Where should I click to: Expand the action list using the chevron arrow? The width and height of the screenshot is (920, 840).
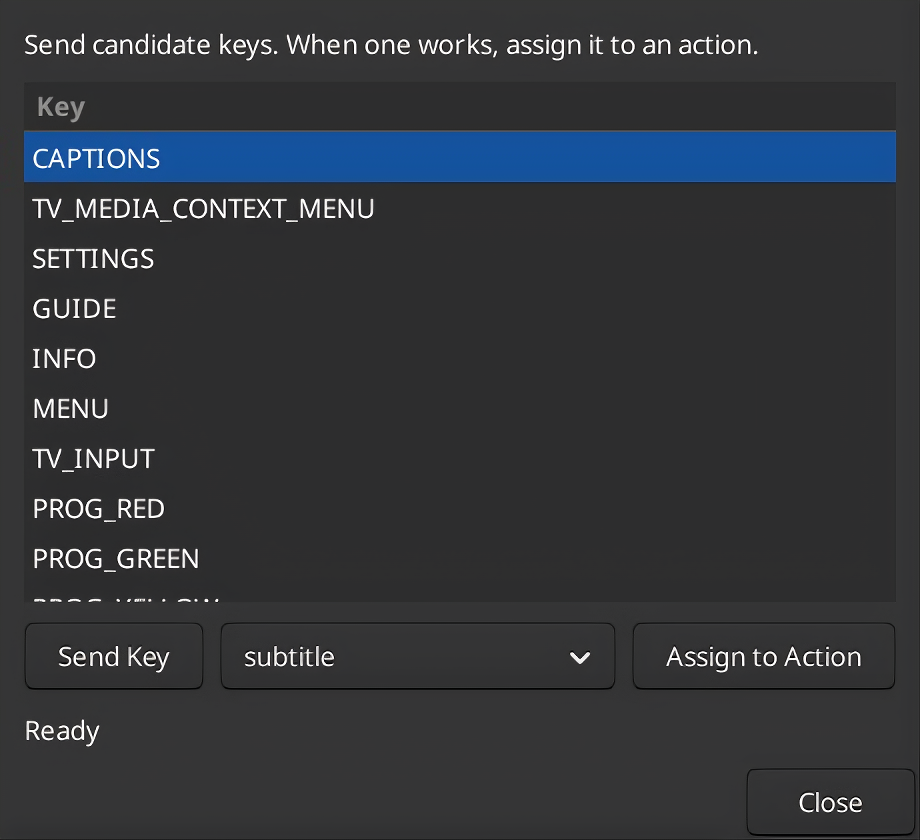(x=580, y=658)
